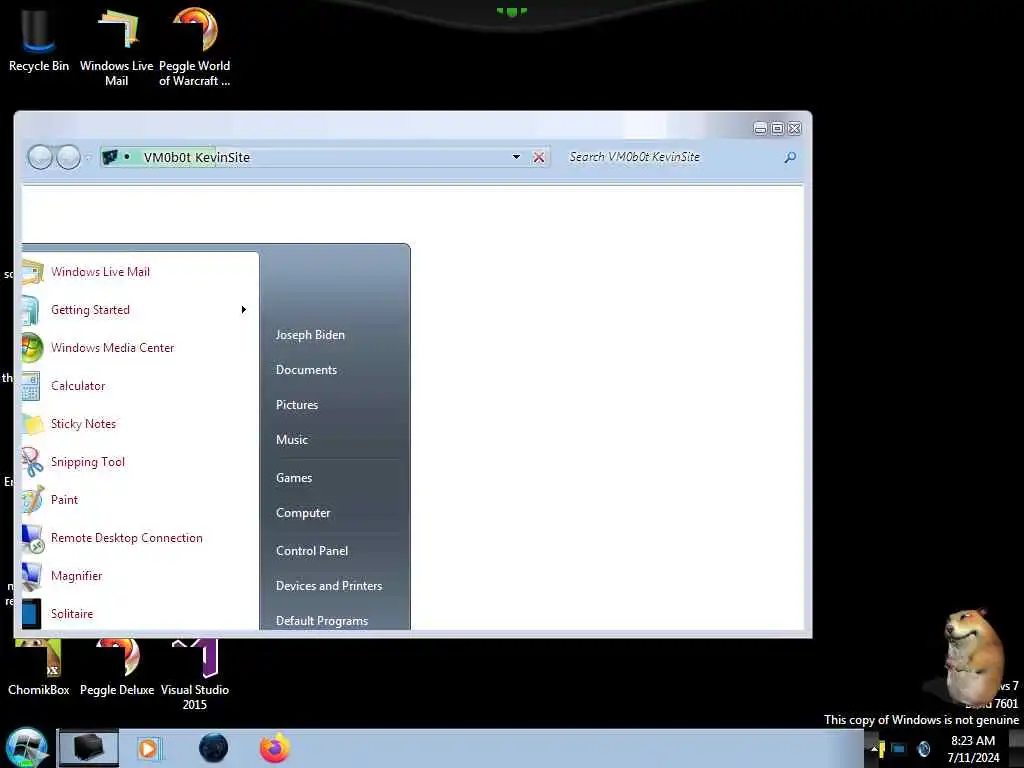Click the Action Center flag tray icon
Image resolution: width=1024 pixels, height=768 pixels.
pos(882,749)
